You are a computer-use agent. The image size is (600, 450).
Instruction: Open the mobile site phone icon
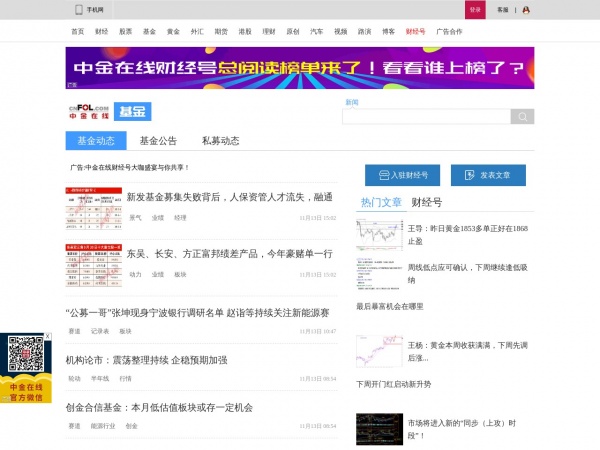79,10
